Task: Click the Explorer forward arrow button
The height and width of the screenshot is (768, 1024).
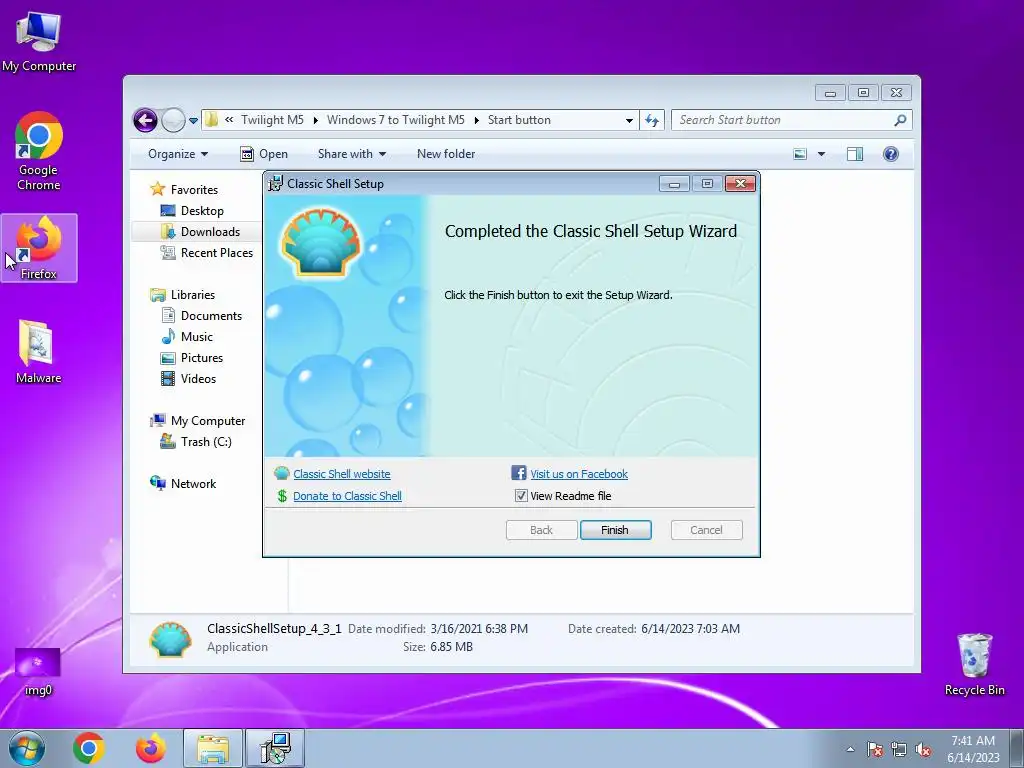Action: (x=173, y=120)
